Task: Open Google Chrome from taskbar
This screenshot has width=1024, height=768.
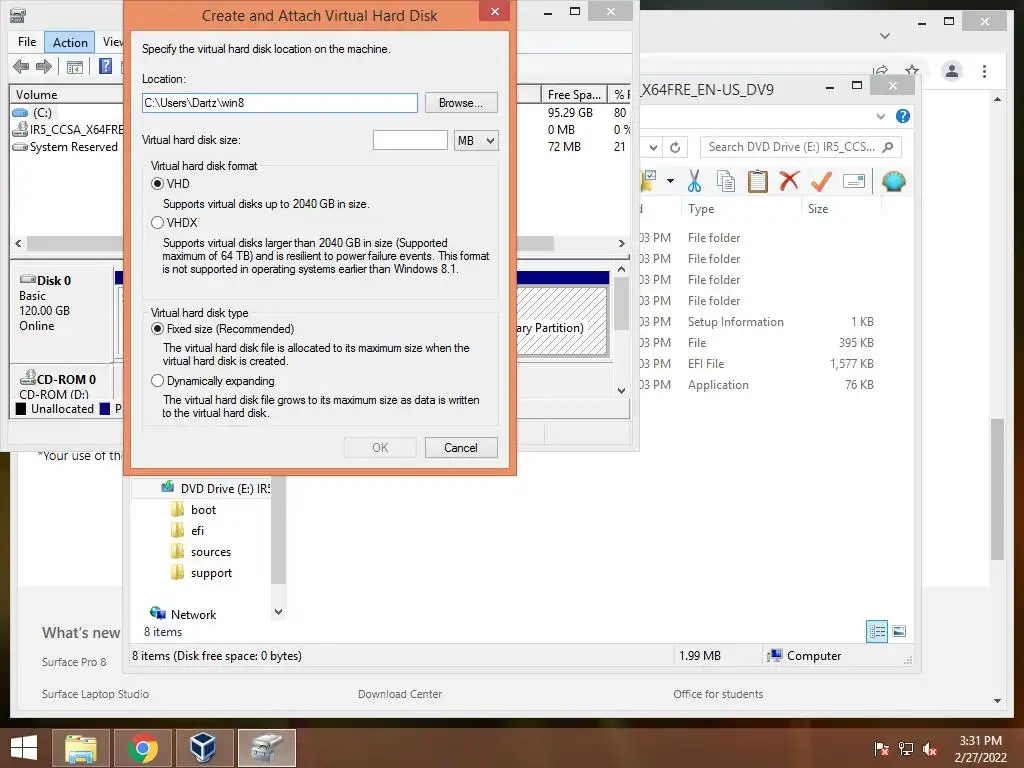Action: [142, 748]
